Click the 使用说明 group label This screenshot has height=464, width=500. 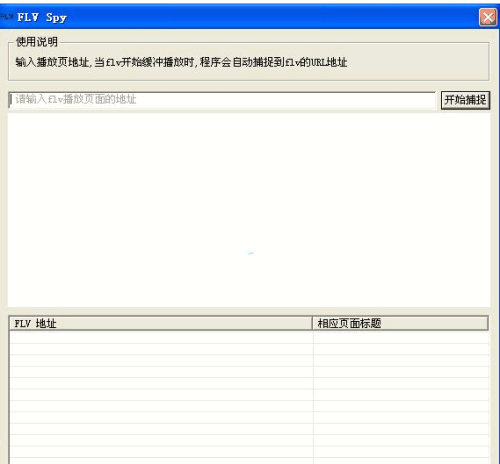(x=37, y=42)
